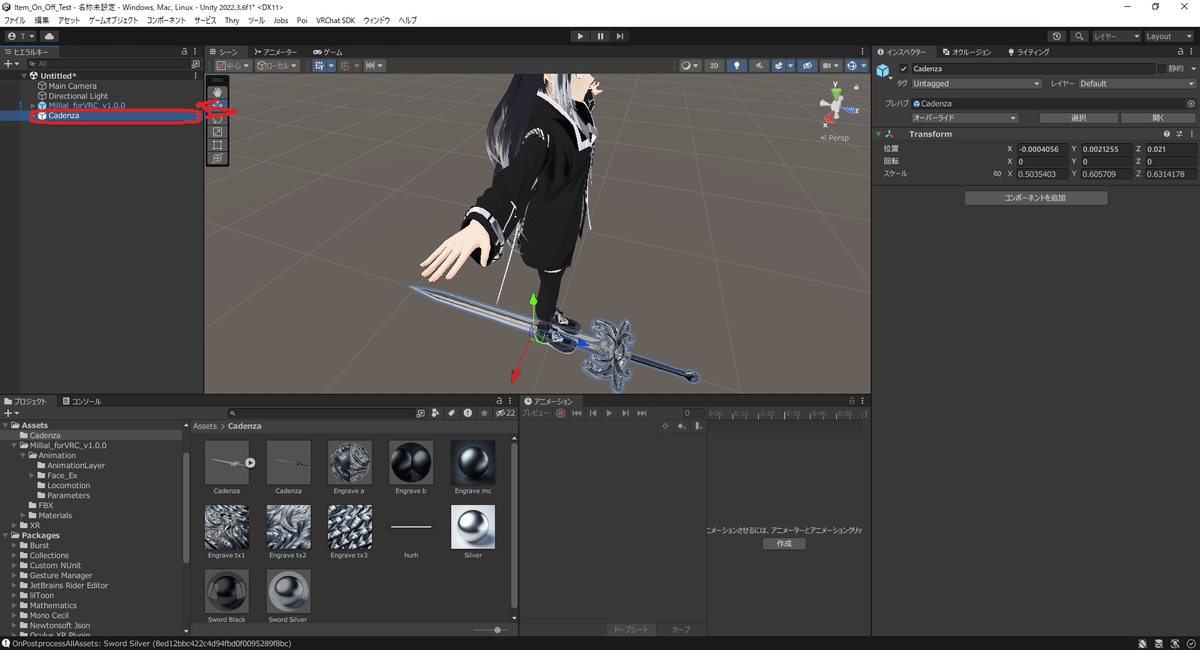
Task: Toggle scene audio speaker icon
Action: point(761,66)
